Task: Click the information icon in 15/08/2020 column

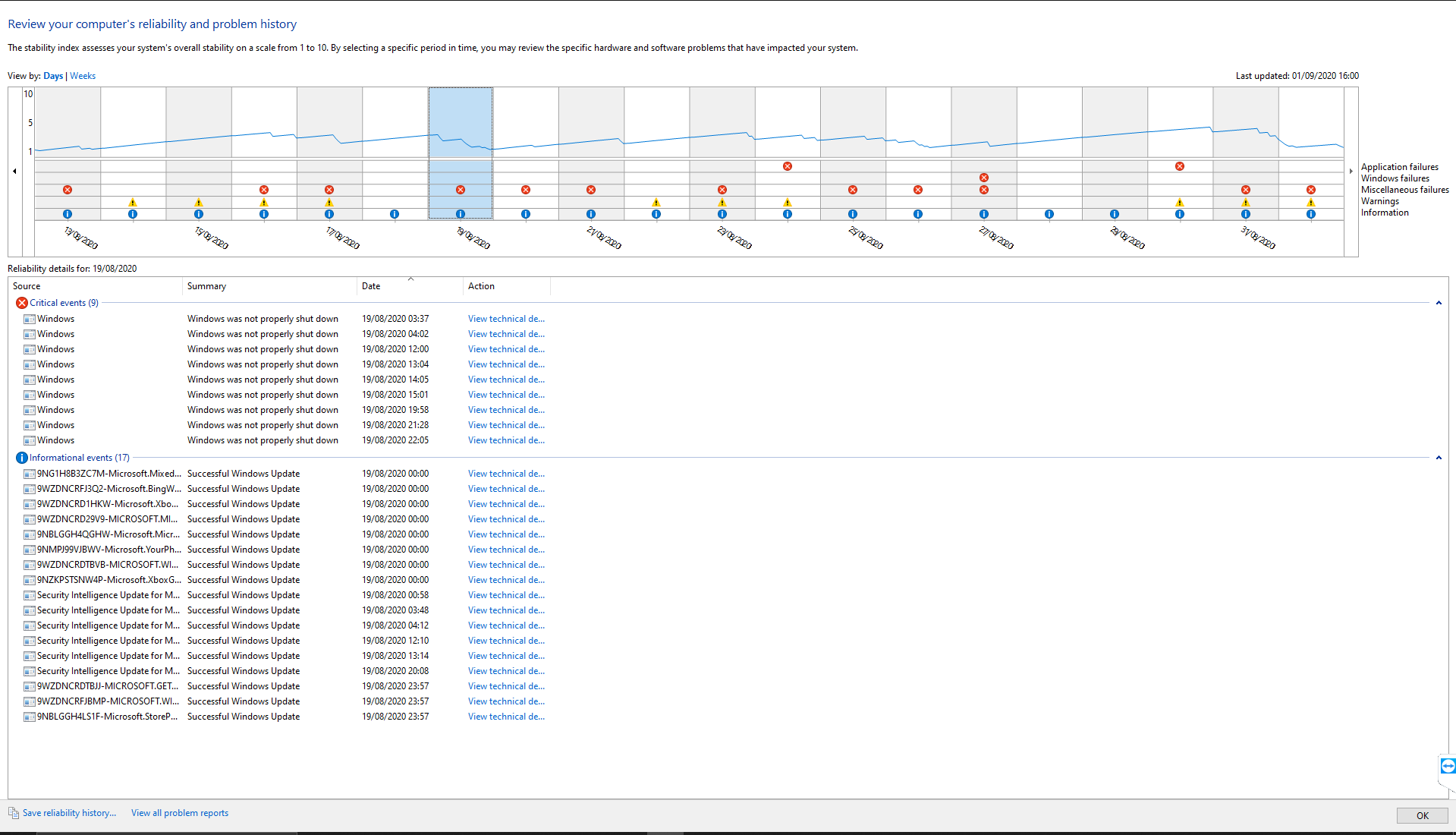Action: (x=199, y=214)
